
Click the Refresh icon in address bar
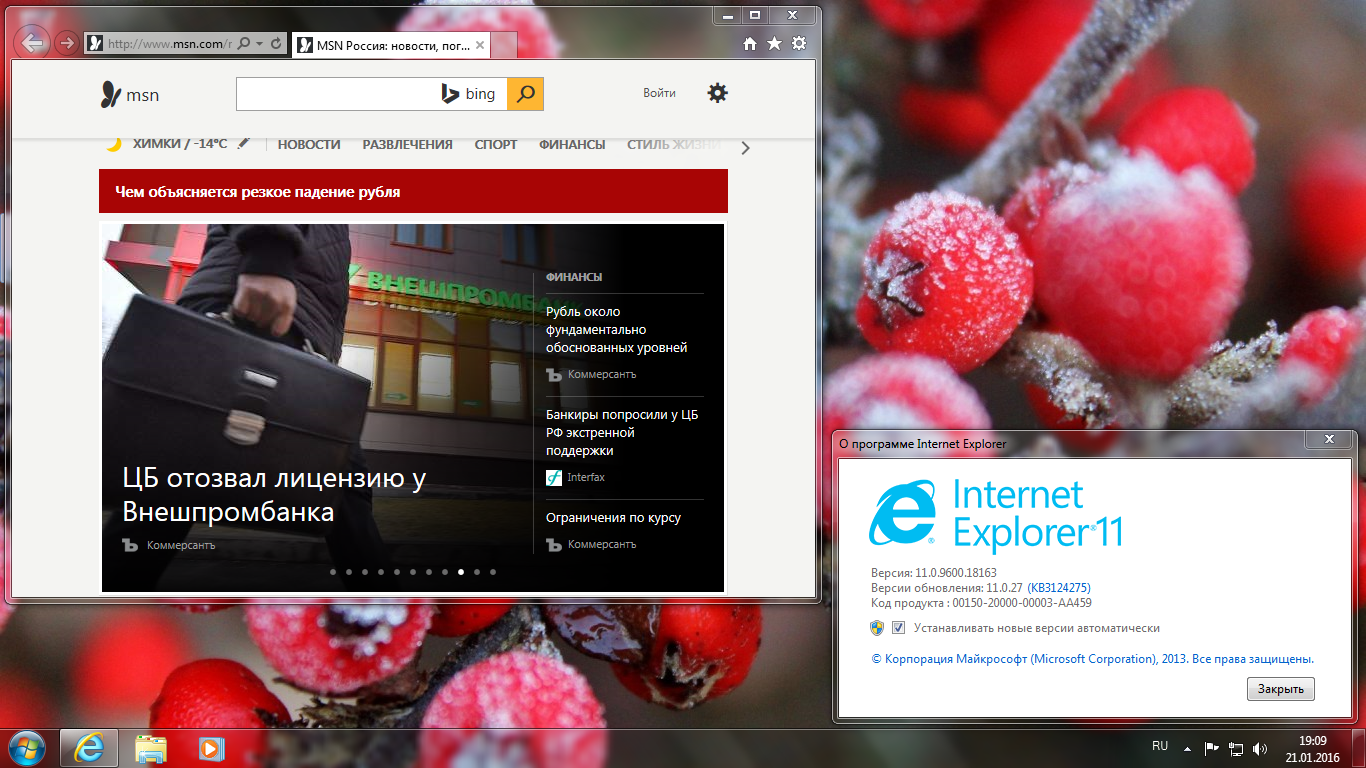(x=277, y=44)
